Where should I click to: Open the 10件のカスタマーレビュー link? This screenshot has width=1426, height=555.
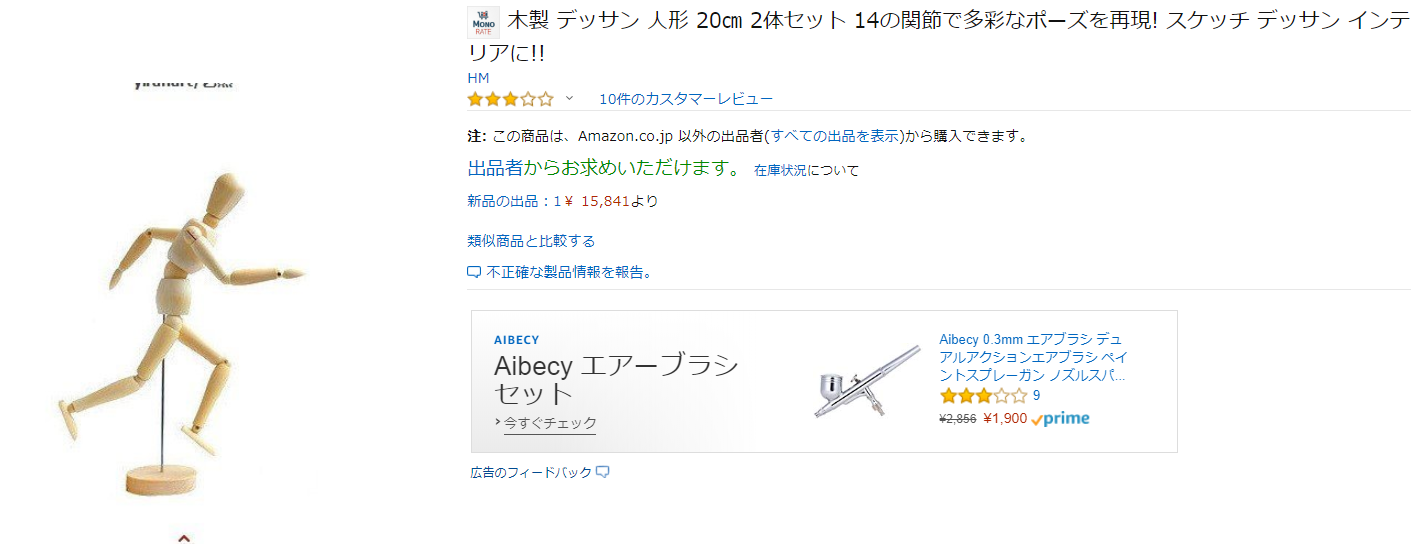click(685, 99)
